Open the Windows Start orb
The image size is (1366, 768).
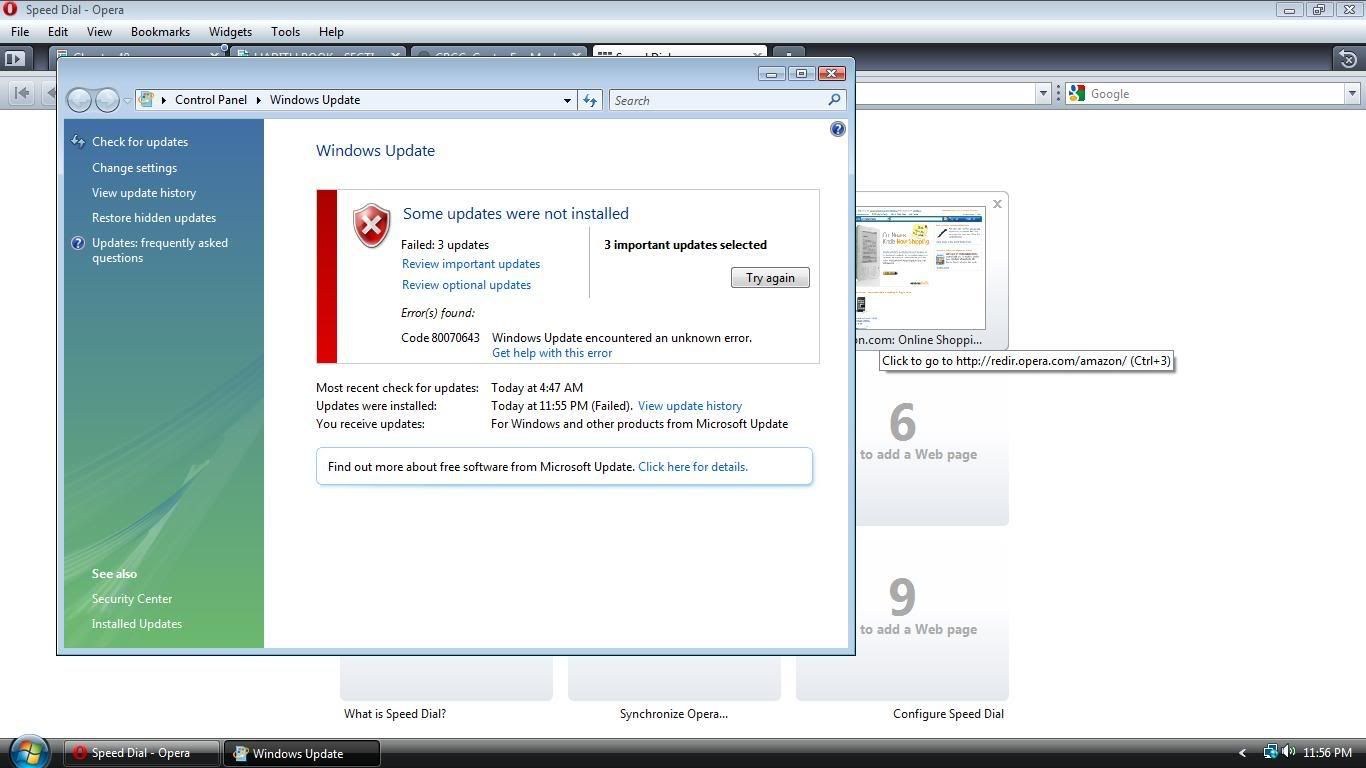pos(29,751)
